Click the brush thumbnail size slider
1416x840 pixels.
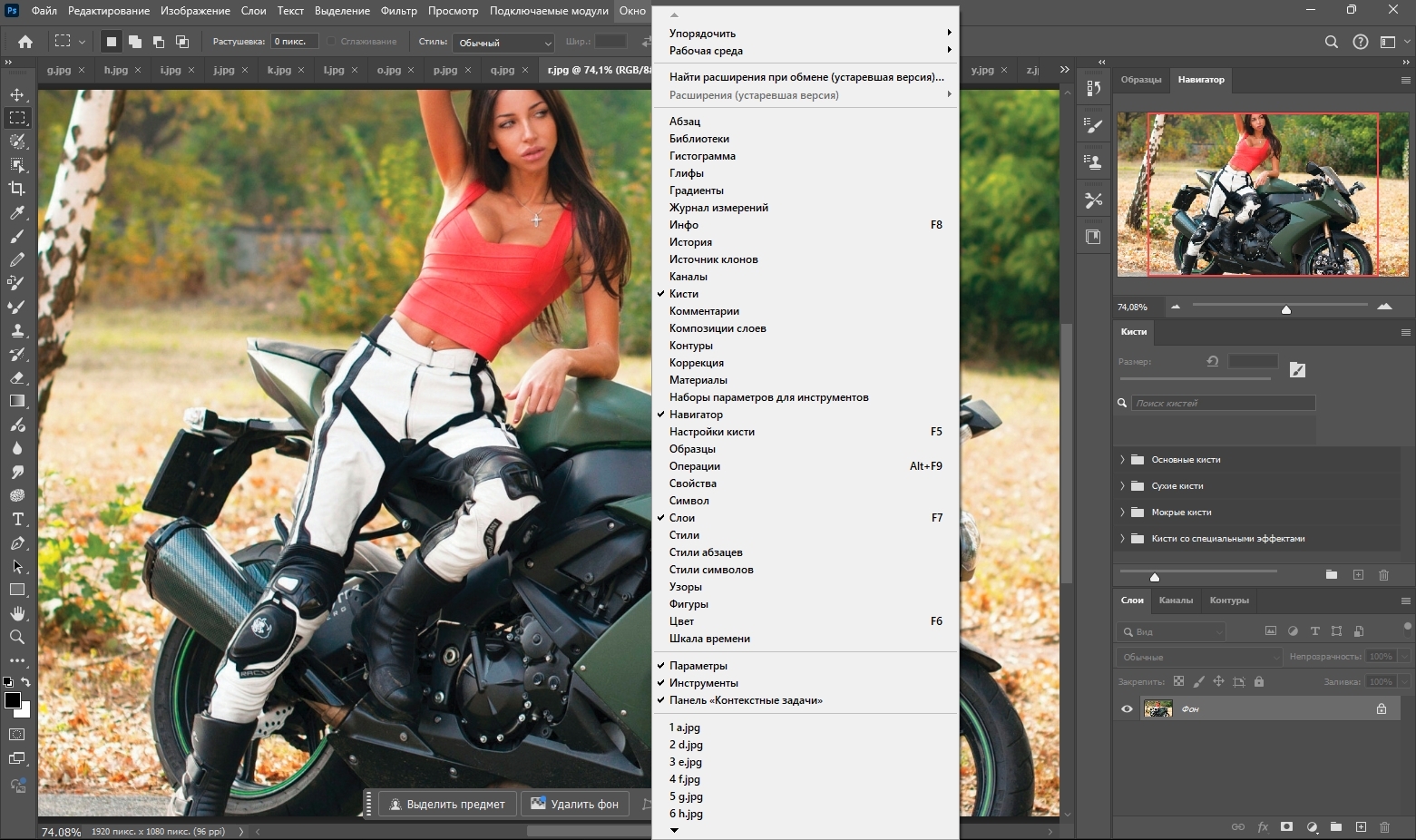pos(1155,577)
